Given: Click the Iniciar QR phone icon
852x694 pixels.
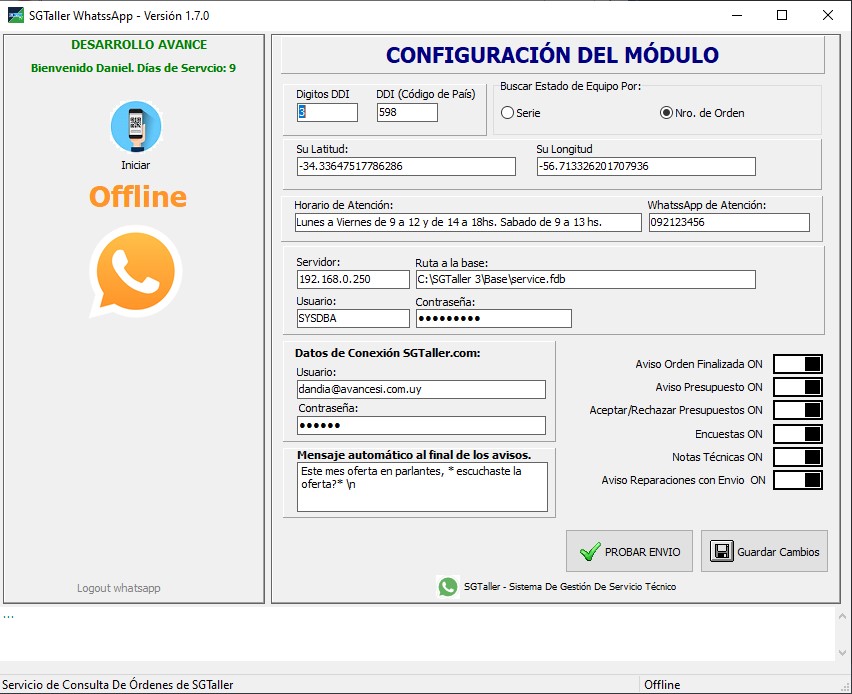Looking at the screenshot, I should point(135,127).
